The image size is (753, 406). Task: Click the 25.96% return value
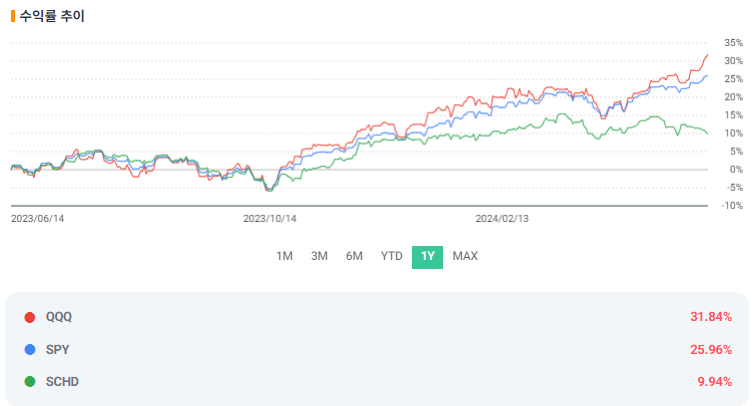click(711, 349)
